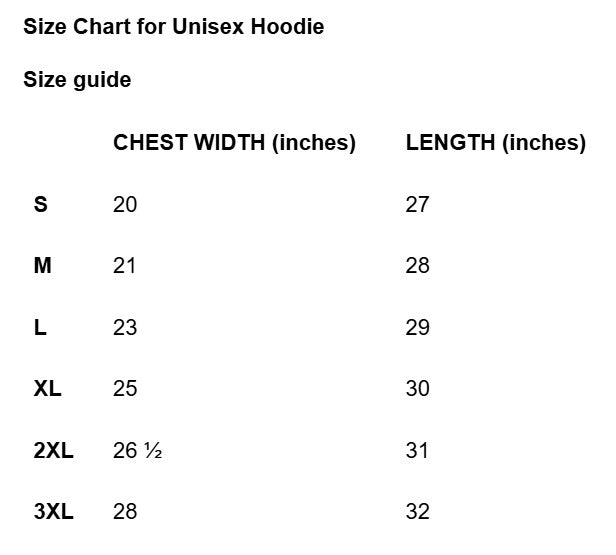Screen dimensions: 616x555
Task: Select chest width value 25 for XL
Action: click(125, 389)
